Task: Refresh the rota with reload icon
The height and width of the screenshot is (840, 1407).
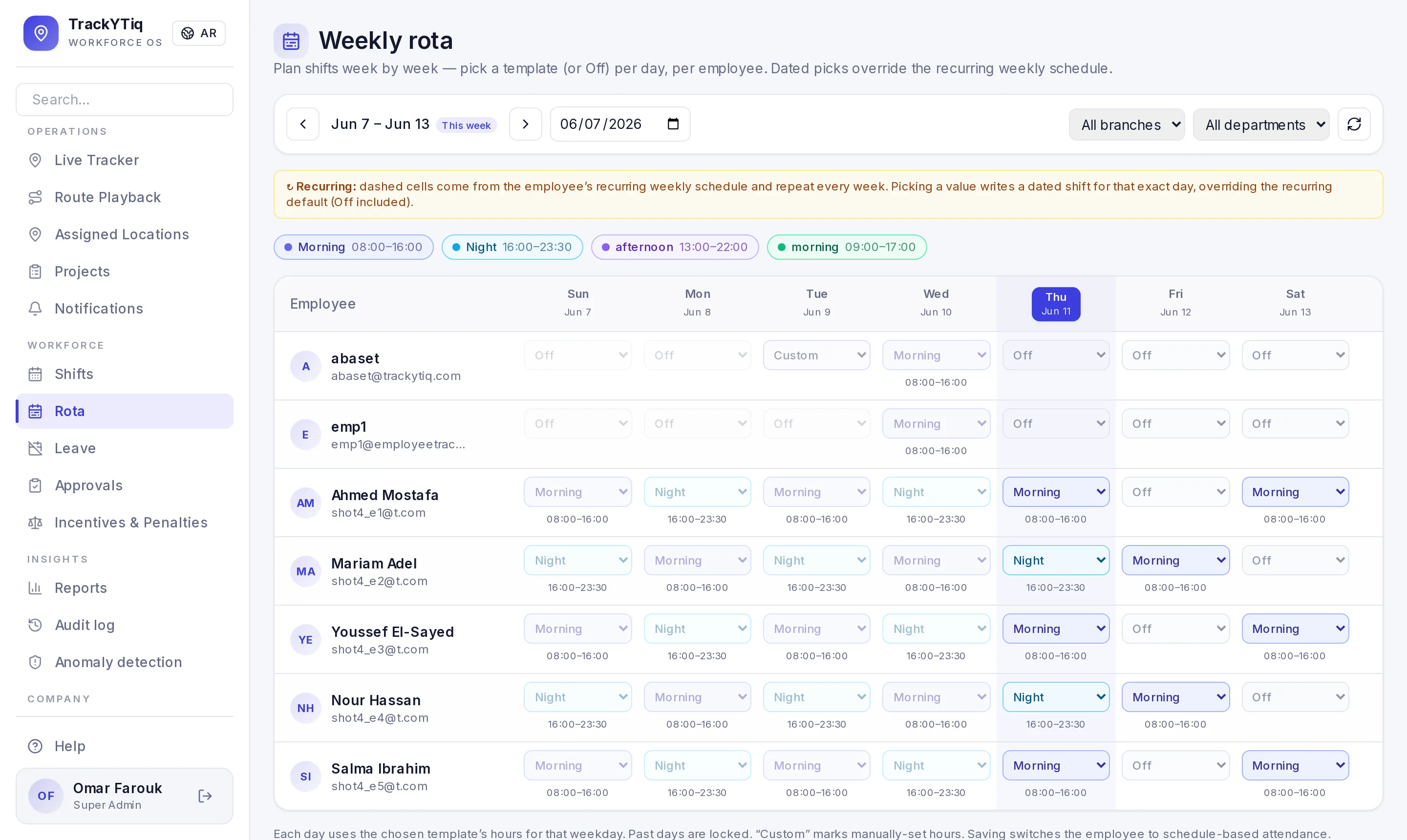Action: click(1354, 124)
